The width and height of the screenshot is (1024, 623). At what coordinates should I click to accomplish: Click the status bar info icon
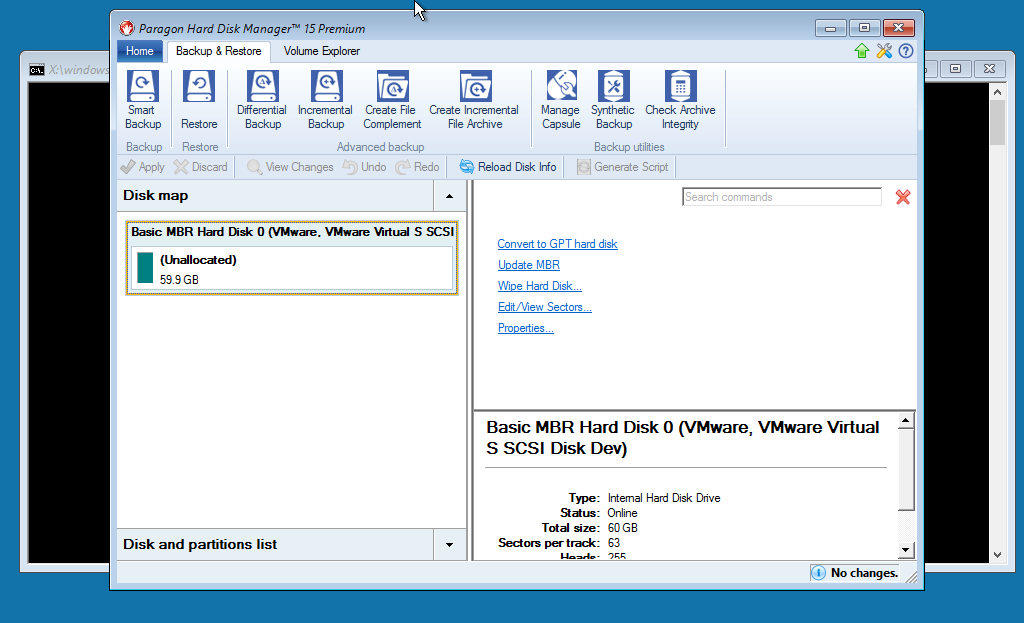click(x=818, y=573)
